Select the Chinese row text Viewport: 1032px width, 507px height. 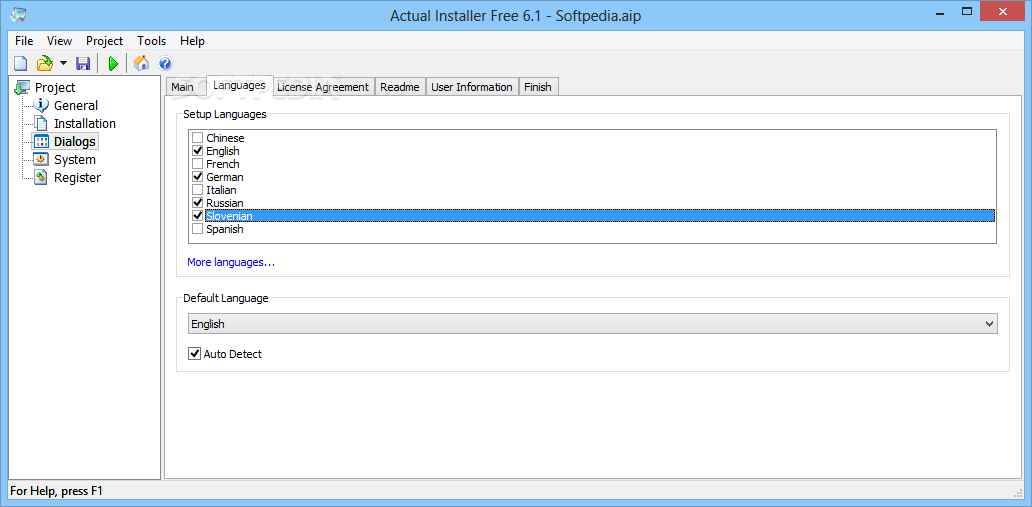coord(225,138)
